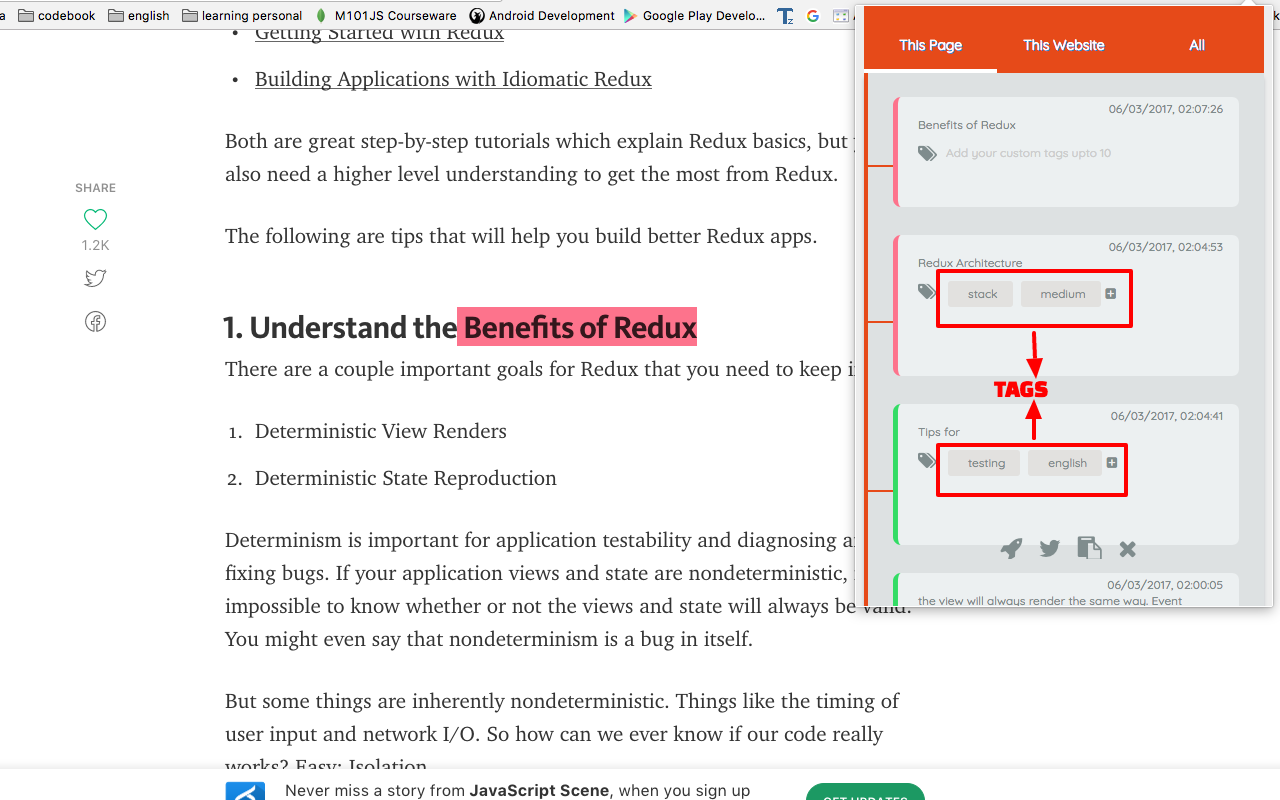Share article via Twitter icon in left sidebar
This screenshot has width=1280, height=800.
(x=95, y=279)
